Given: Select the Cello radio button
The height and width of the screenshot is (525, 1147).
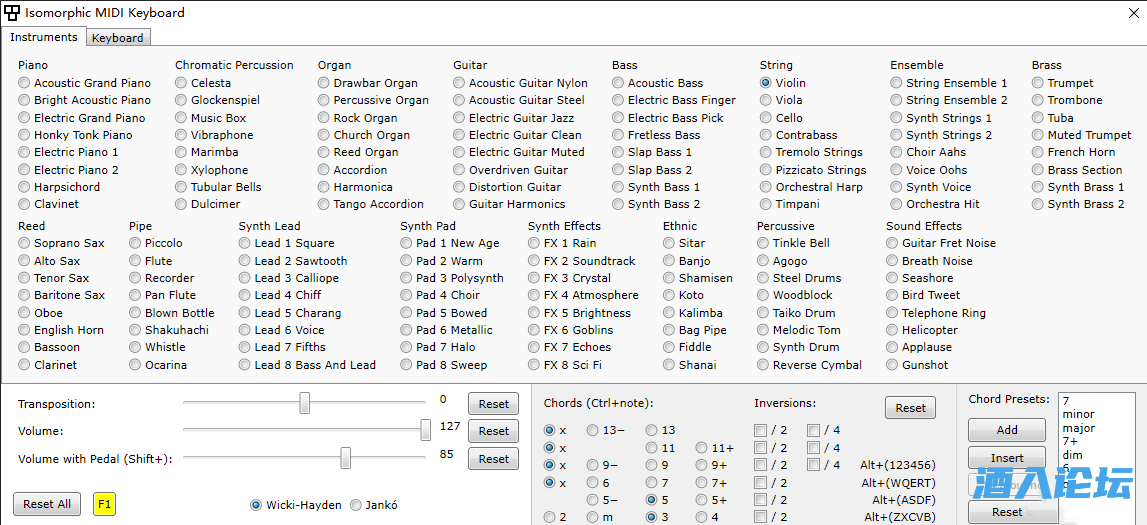Looking at the screenshot, I should click(767, 118).
